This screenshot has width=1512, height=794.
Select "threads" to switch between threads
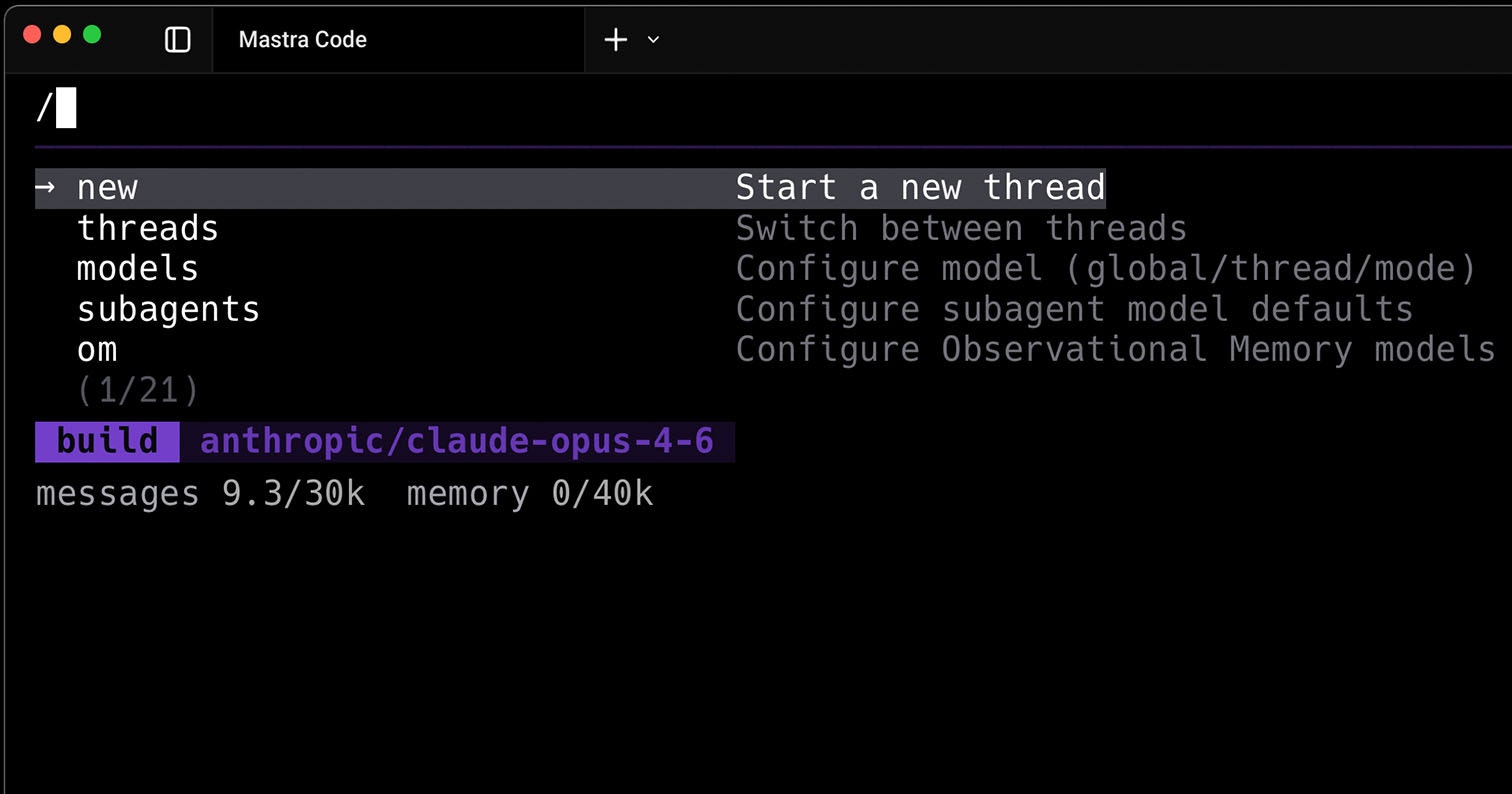point(147,228)
